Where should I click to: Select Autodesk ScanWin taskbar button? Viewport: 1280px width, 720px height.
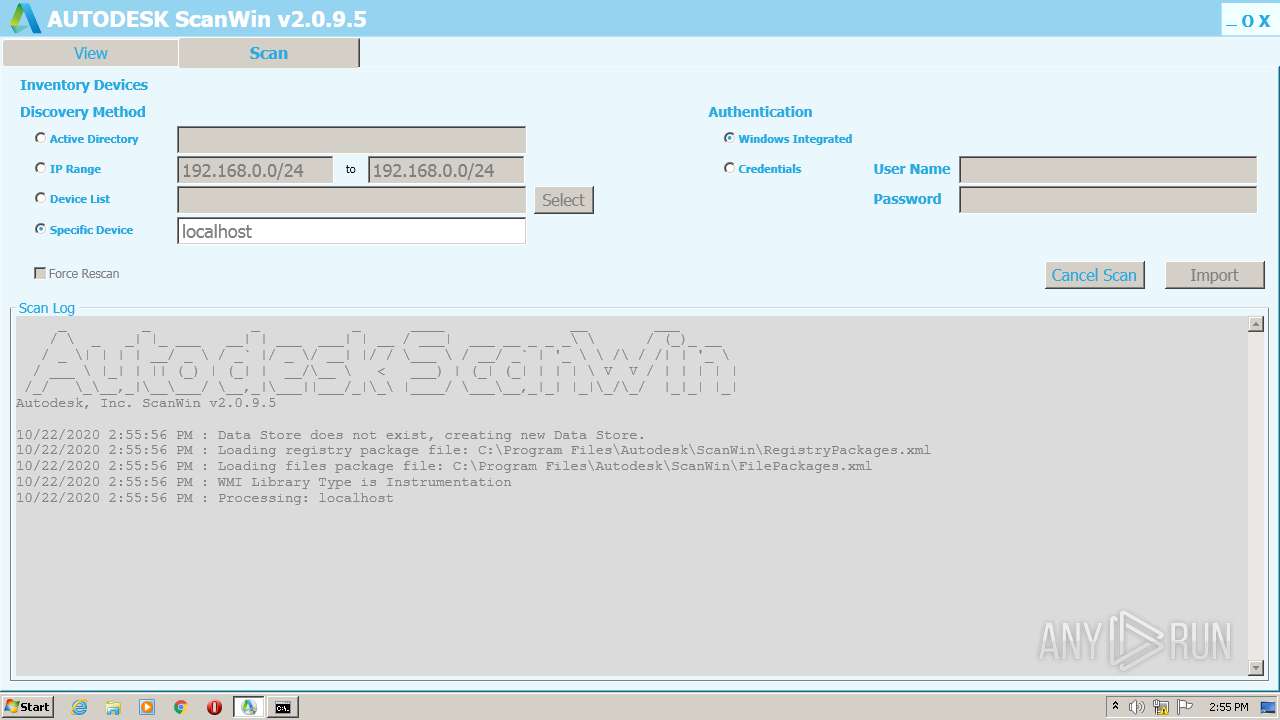pos(249,707)
